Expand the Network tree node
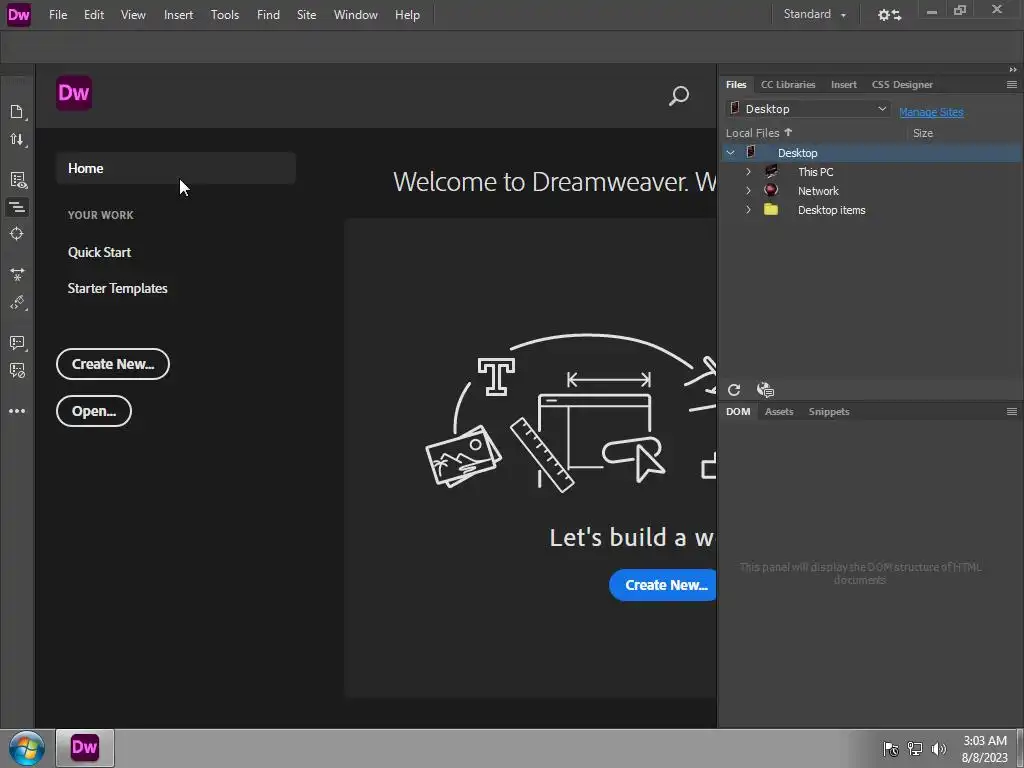1024x768 pixels. pos(748,191)
